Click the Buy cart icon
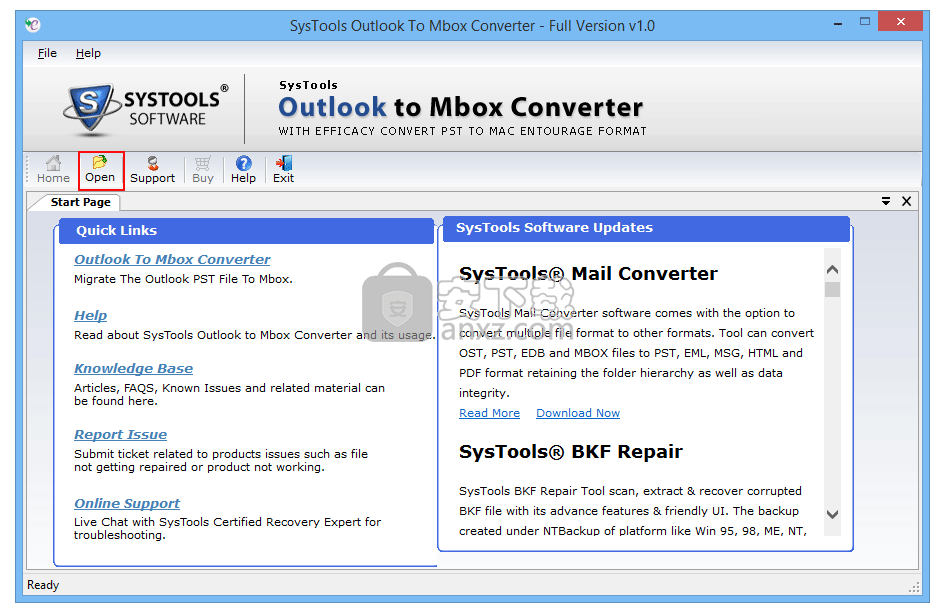940x608 pixels. point(203,170)
